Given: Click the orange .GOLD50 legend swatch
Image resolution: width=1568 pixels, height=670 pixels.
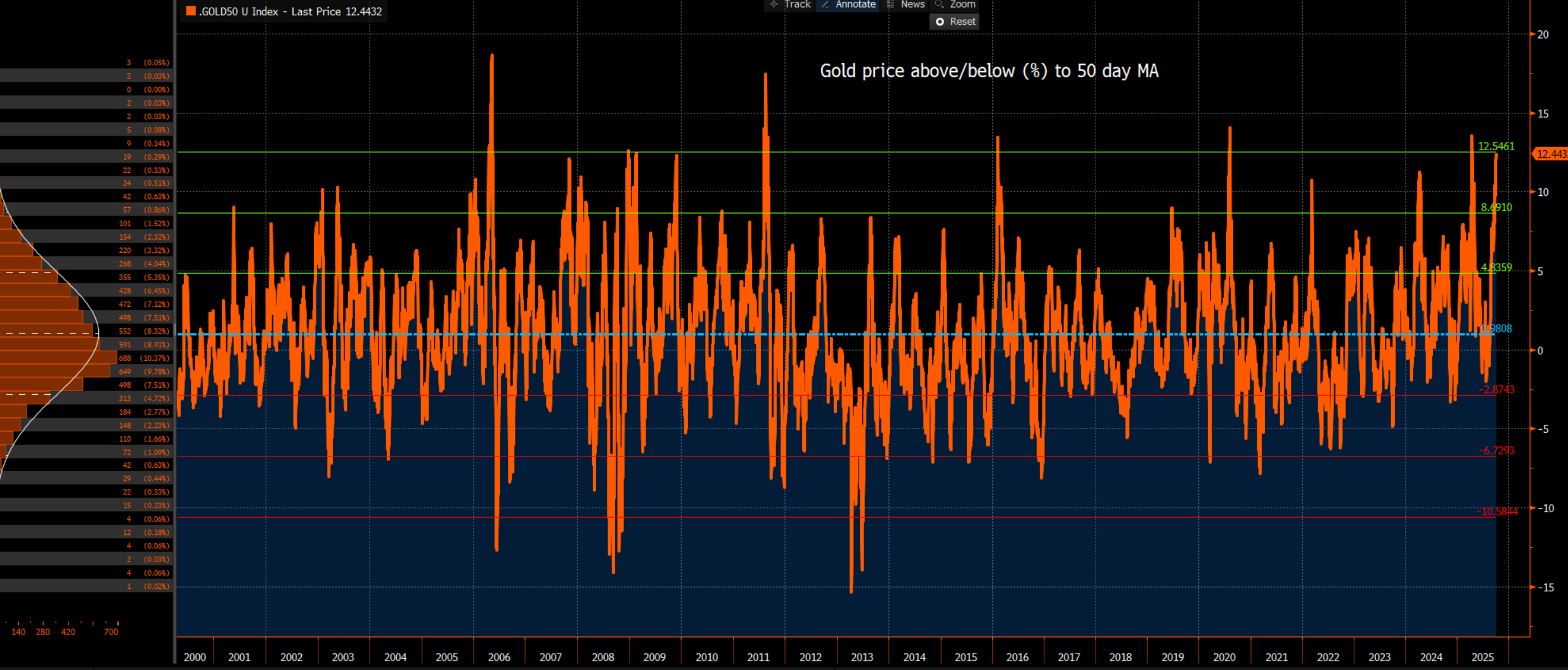Looking at the screenshot, I should pyautogui.click(x=190, y=11).
